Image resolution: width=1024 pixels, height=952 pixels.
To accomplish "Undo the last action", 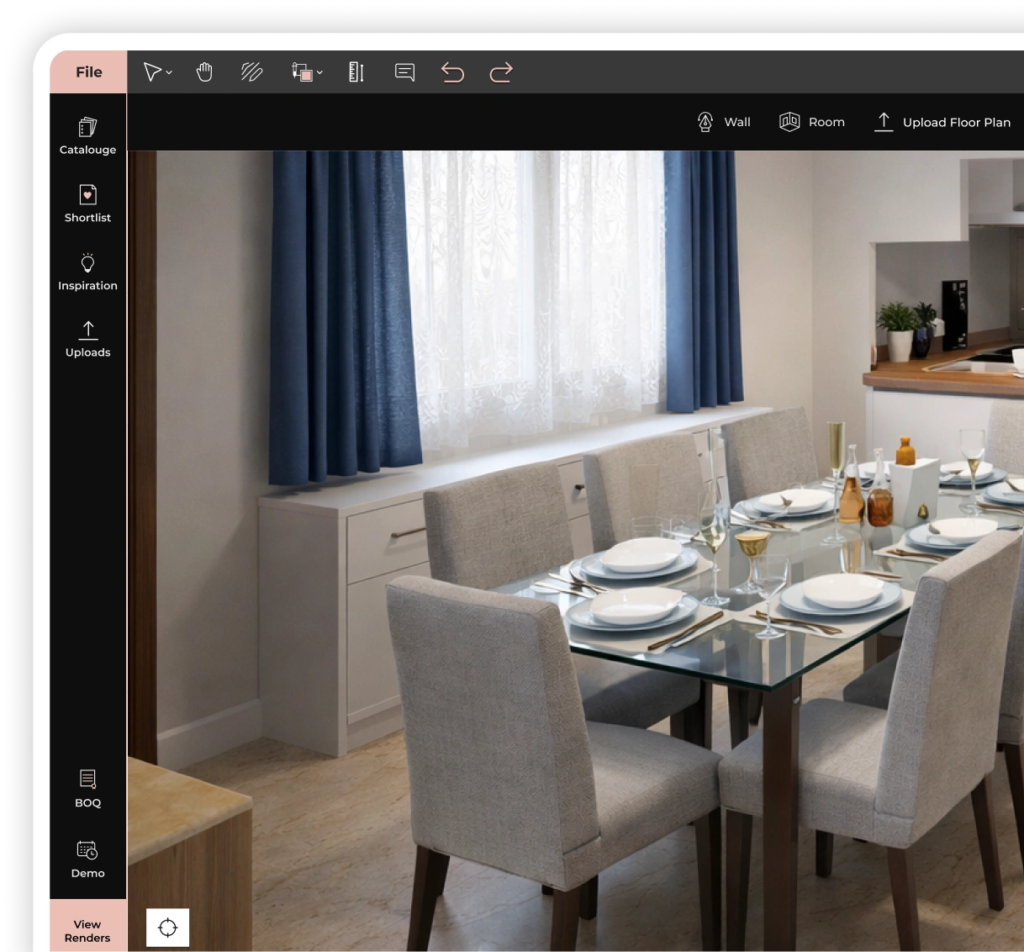I will (x=453, y=72).
